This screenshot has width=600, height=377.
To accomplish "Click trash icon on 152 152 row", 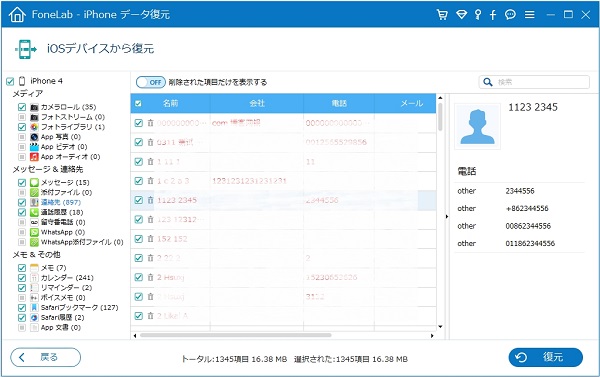I will [150, 238].
